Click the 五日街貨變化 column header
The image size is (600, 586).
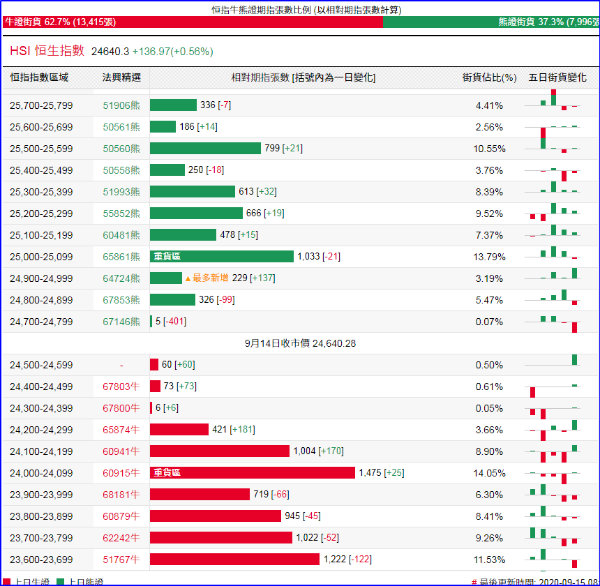click(557, 78)
